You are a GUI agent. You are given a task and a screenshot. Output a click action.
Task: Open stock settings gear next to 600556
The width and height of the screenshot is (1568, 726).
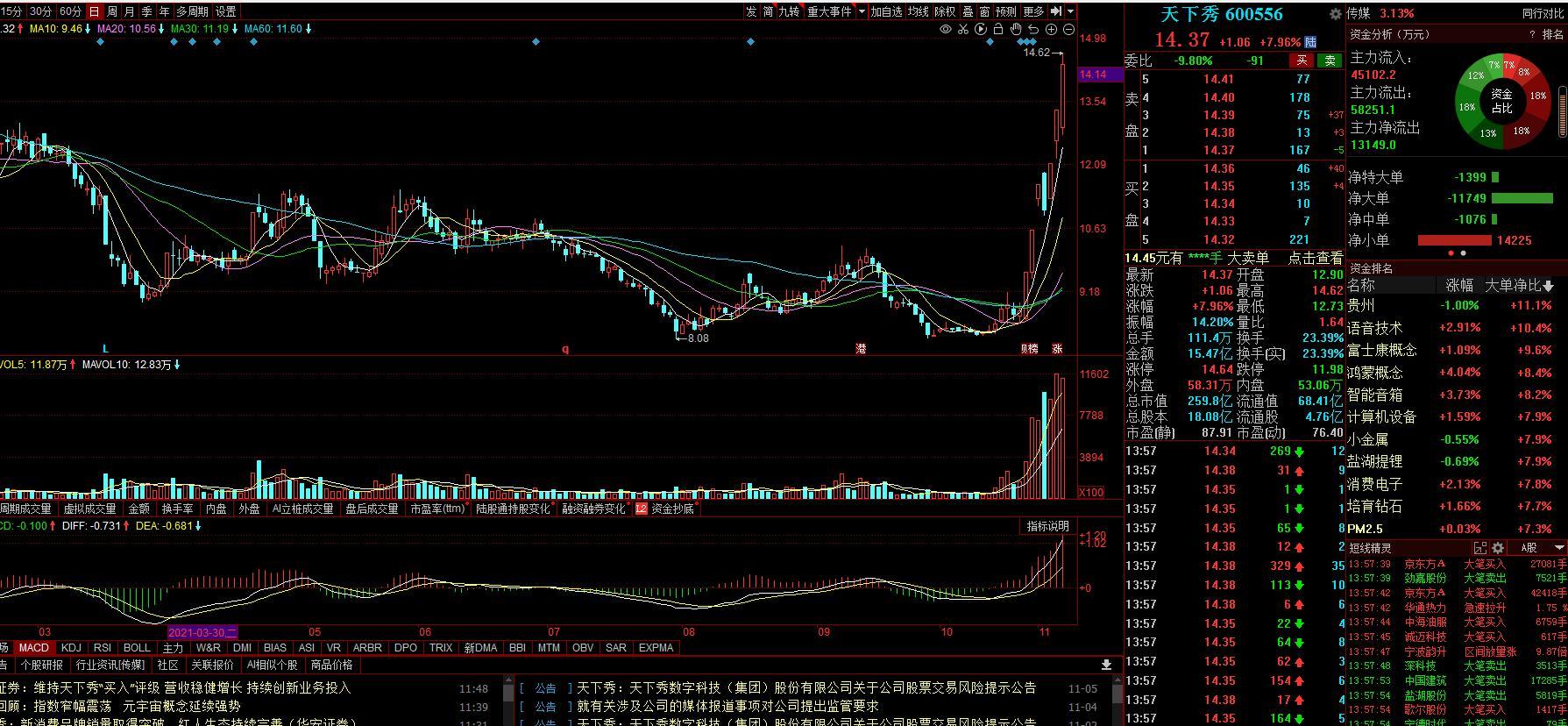point(1335,14)
